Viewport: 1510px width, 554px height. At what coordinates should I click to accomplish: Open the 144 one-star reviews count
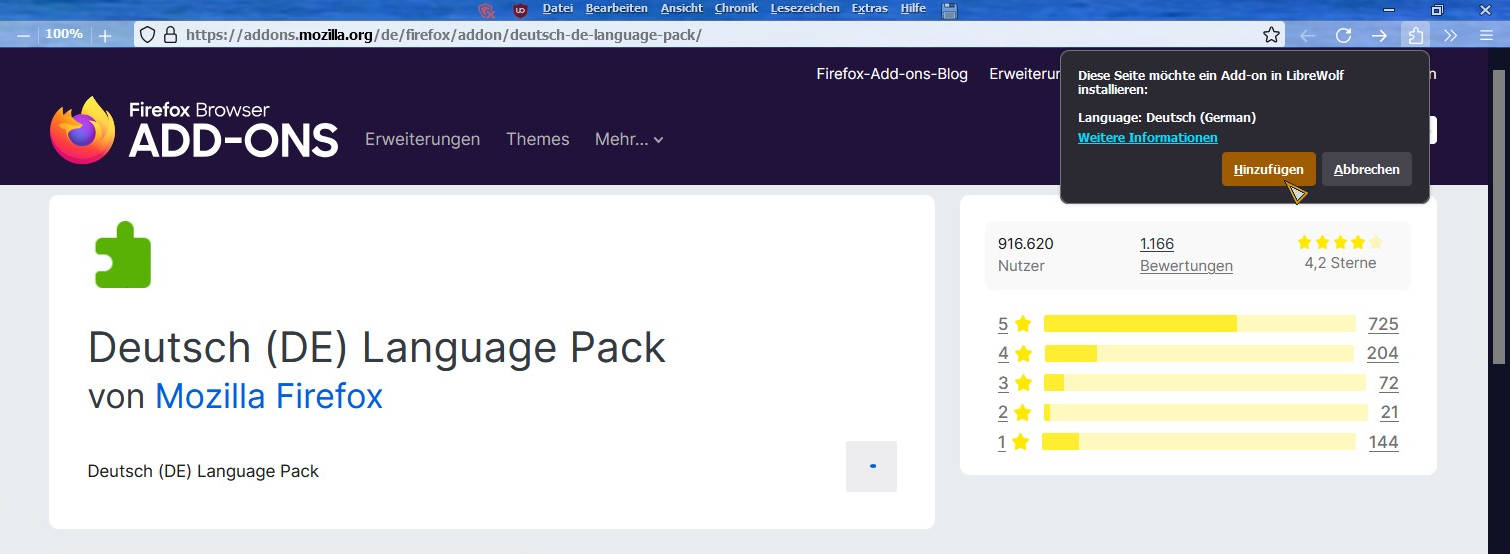tap(1383, 442)
